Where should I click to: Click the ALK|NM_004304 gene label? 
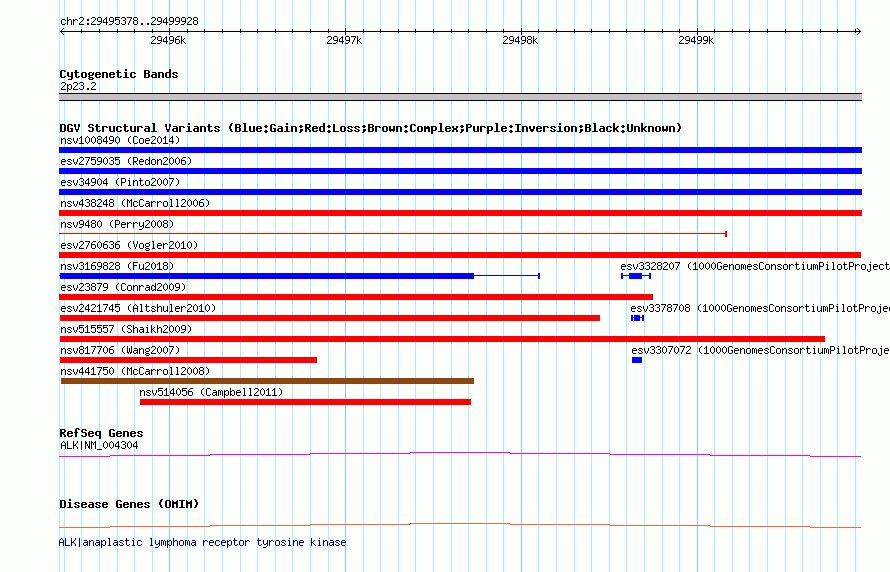point(99,445)
